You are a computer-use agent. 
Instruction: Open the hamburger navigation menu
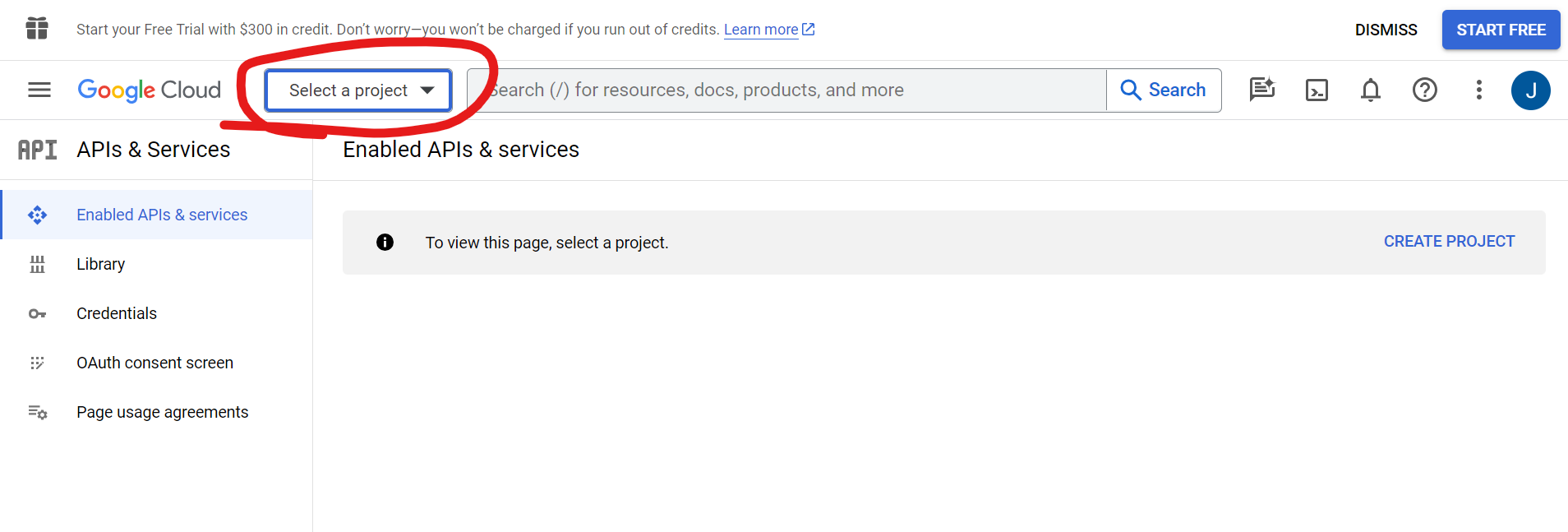tap(39, 90)
